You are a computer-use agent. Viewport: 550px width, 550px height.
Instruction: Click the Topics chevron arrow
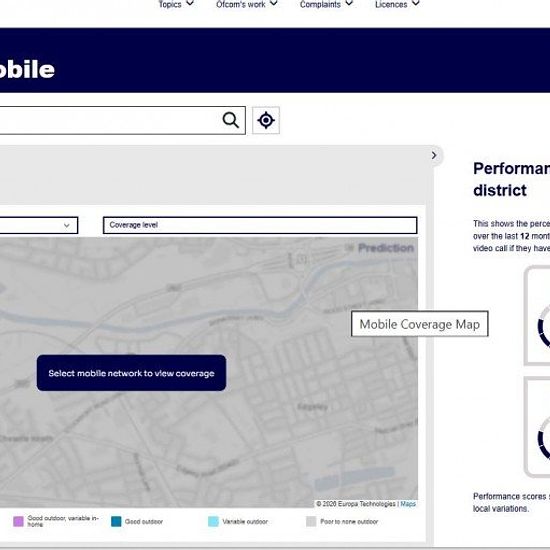click(190, 3)
